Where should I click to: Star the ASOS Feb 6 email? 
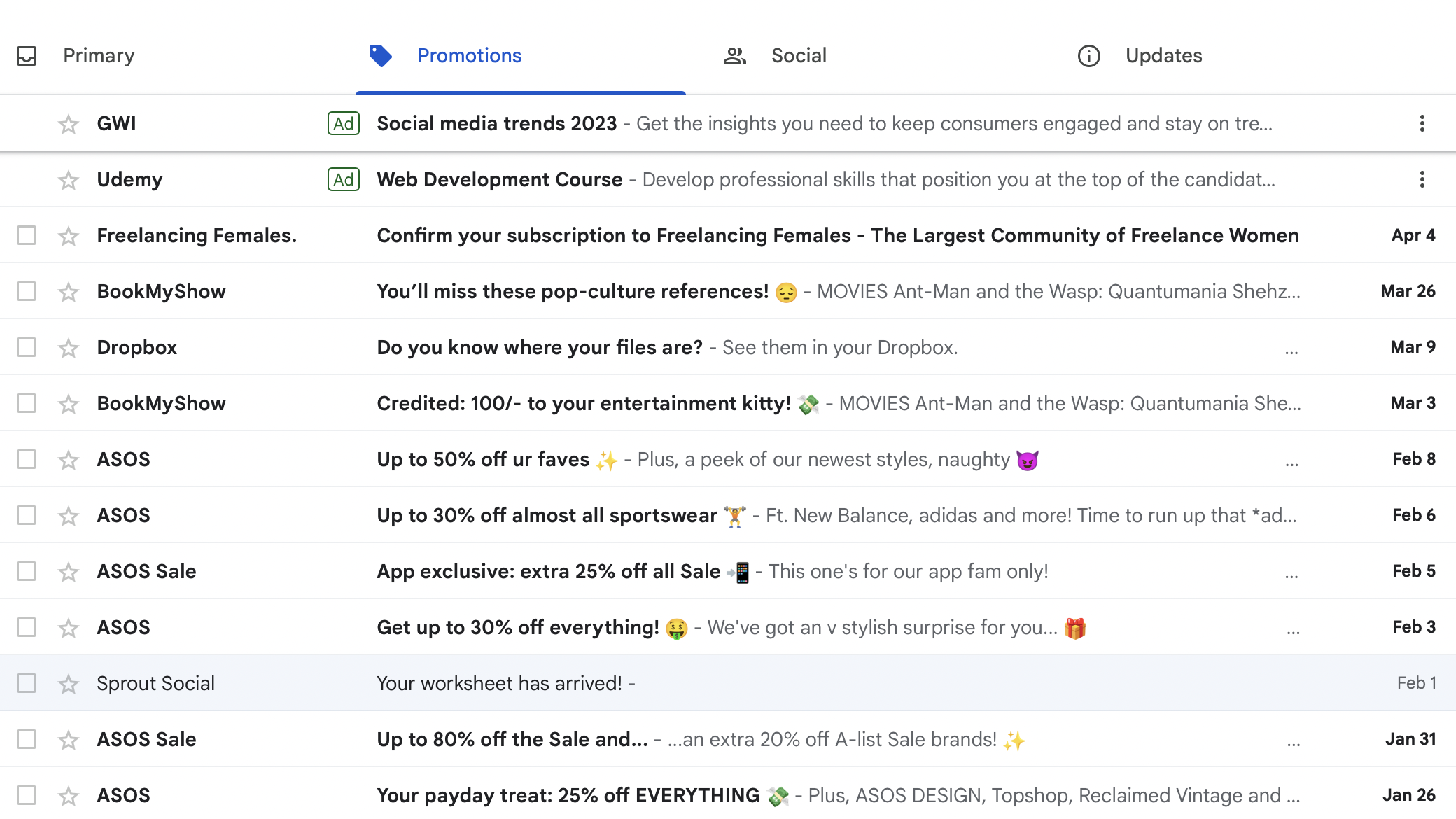(x=68, y=516)
